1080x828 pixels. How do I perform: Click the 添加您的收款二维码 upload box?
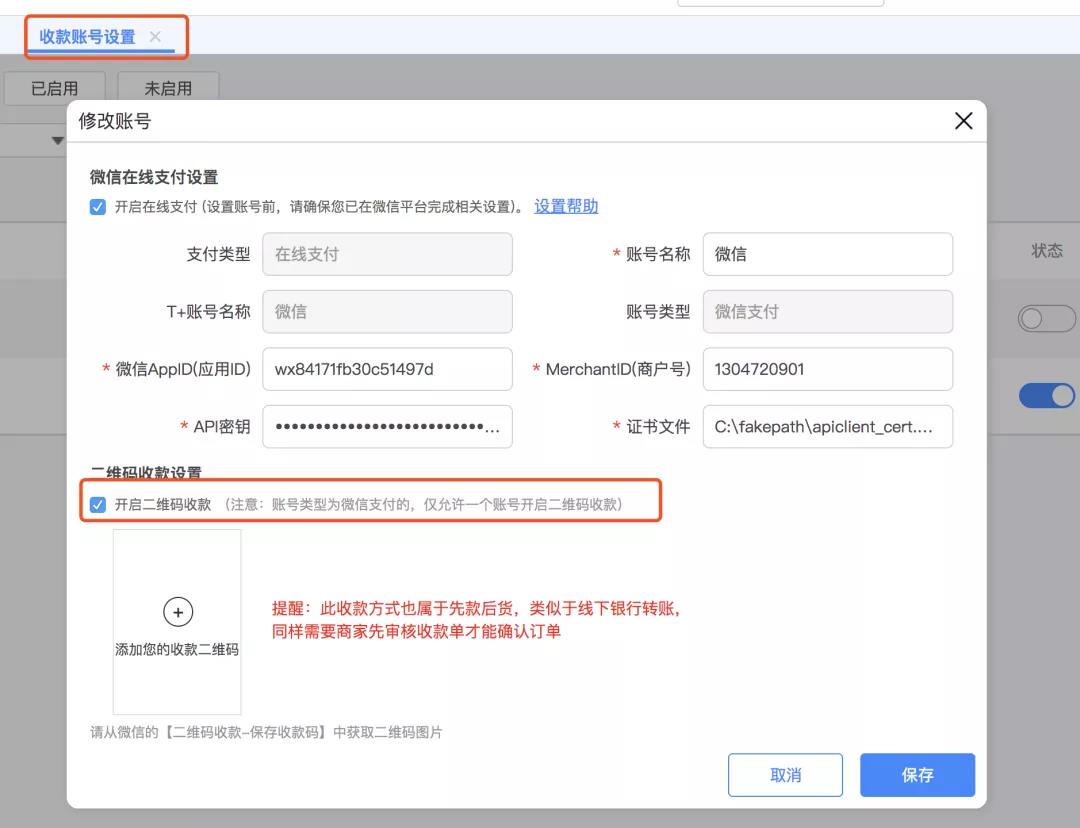(177, 622)
